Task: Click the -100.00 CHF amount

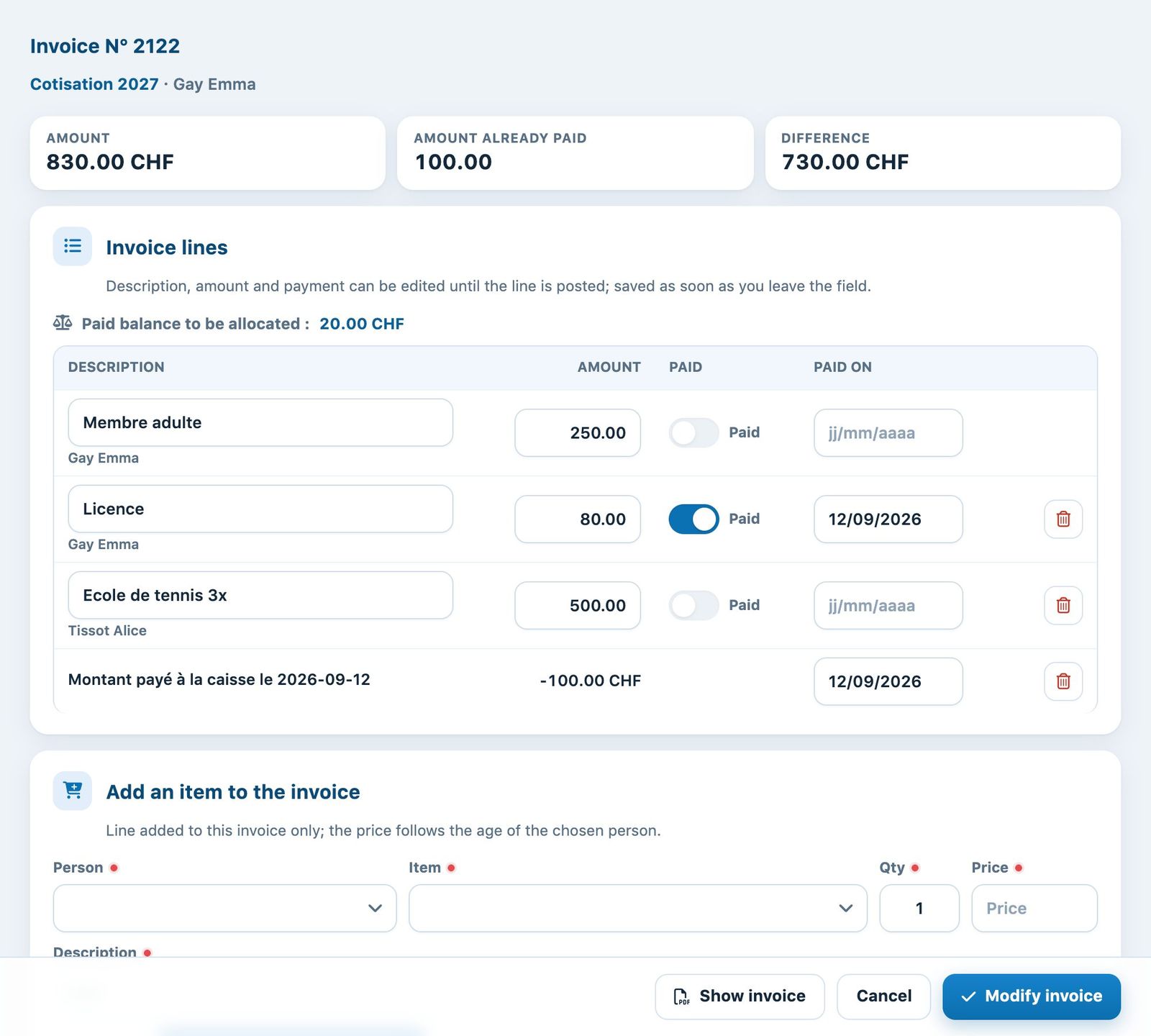Action: click(x=590, y=681)
